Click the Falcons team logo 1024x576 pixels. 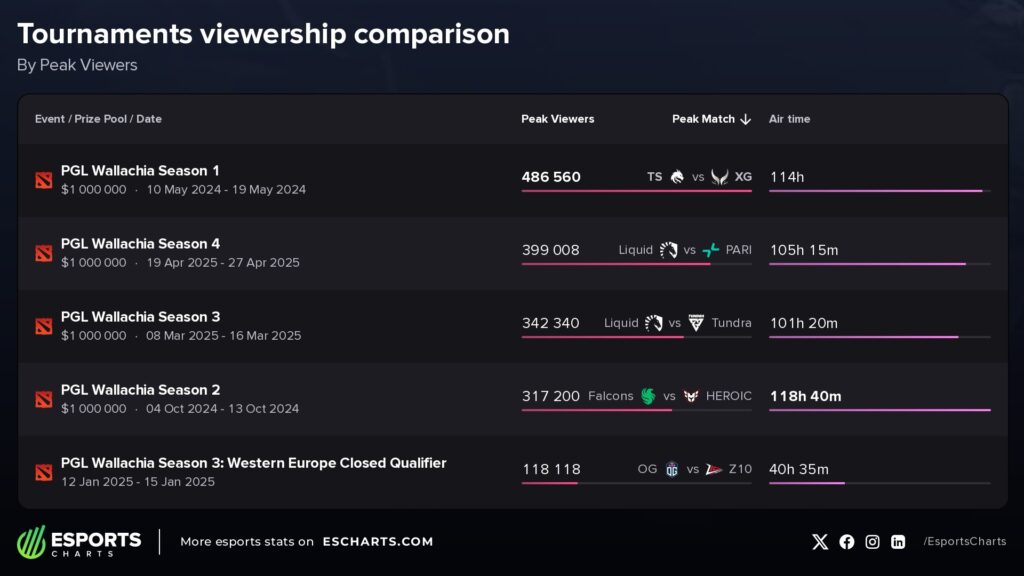(648, 396)
